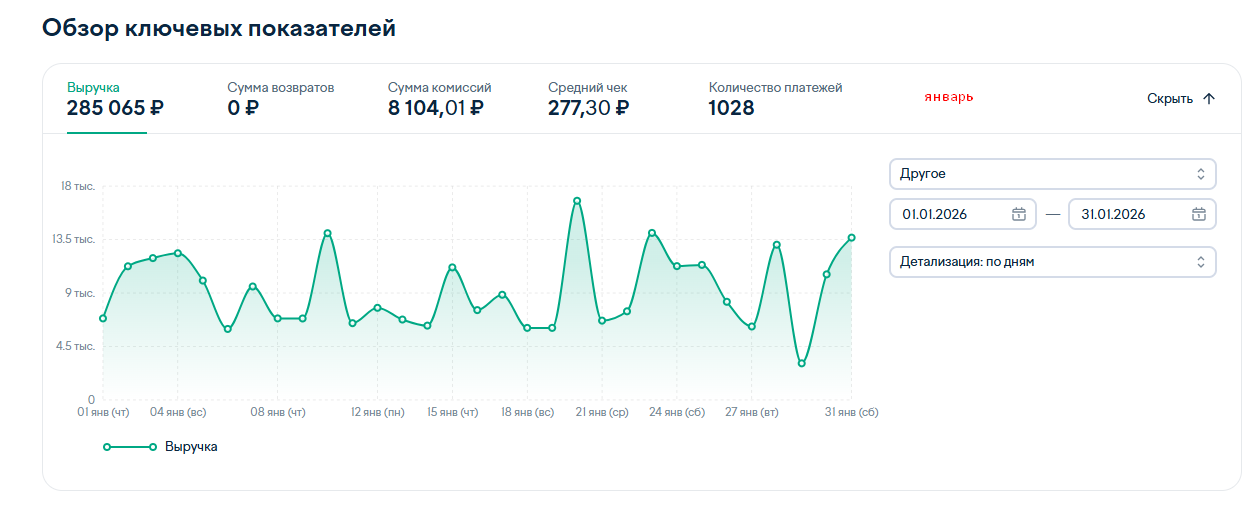Click the red январь label
Viewport: 1255px width, 509px height.
[x=949, y=97]
